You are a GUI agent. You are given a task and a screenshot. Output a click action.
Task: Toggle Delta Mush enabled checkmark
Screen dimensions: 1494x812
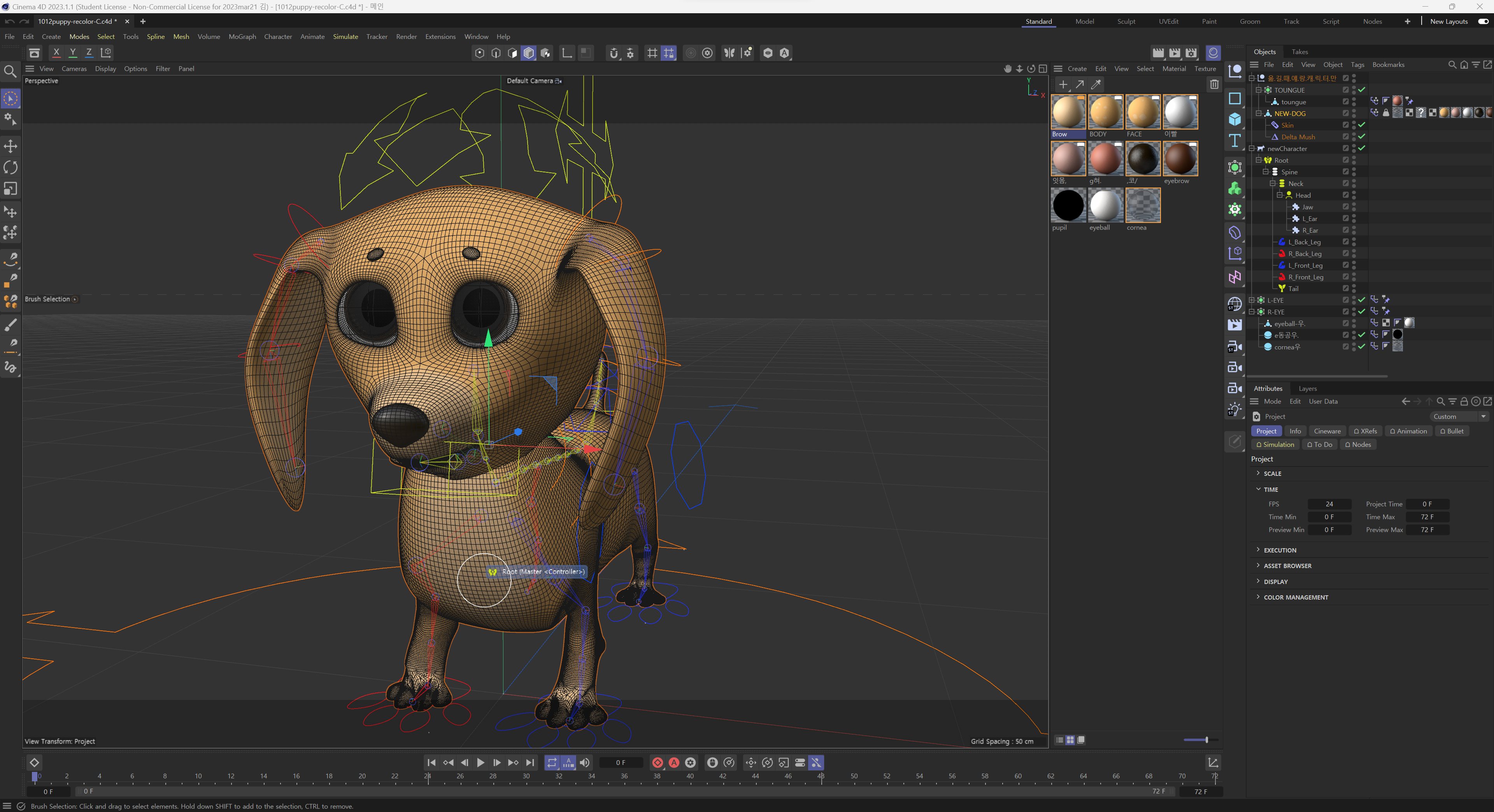point(1362,136)
